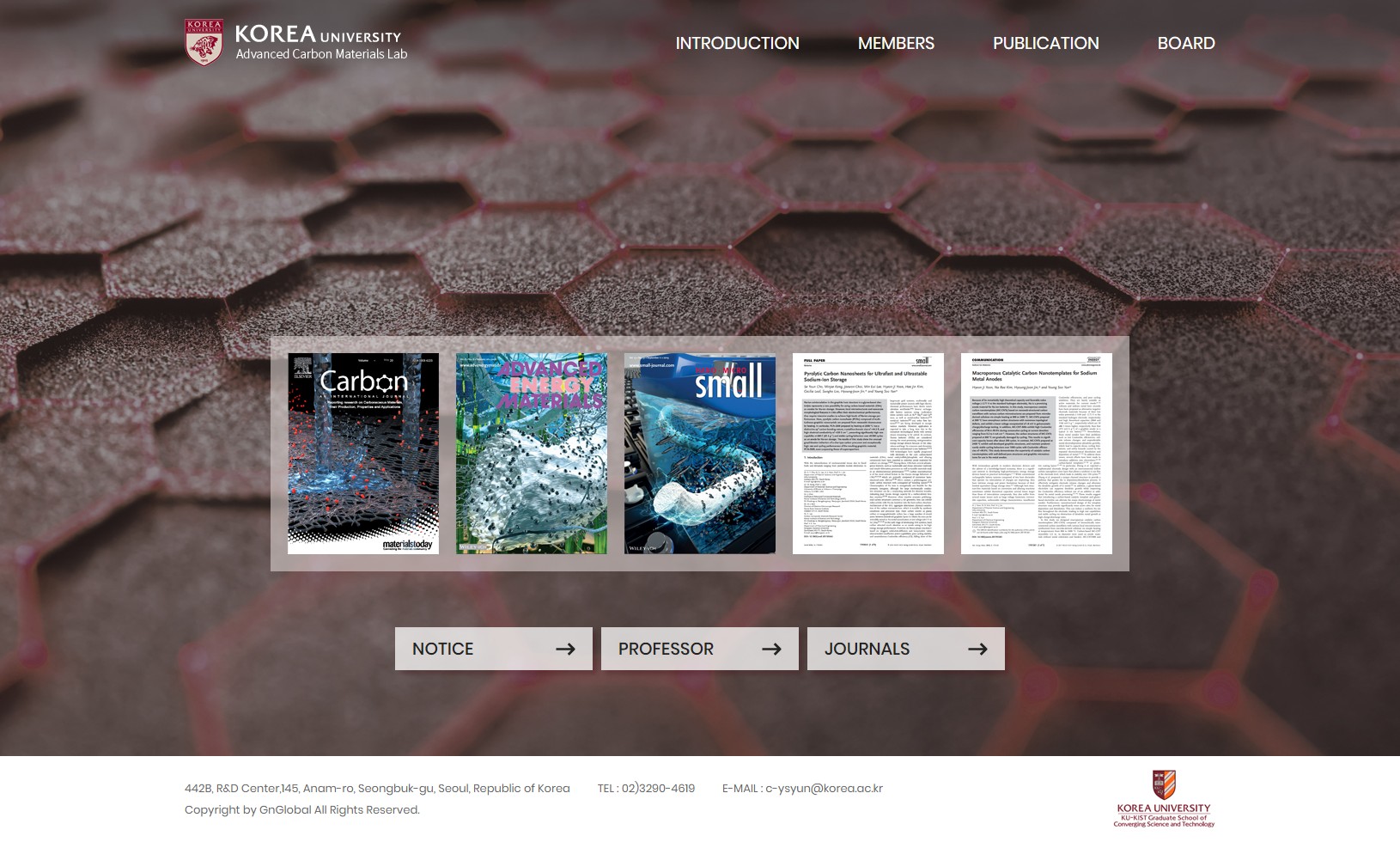Click the footer address text with Anam-ro

tap(377, 788)
